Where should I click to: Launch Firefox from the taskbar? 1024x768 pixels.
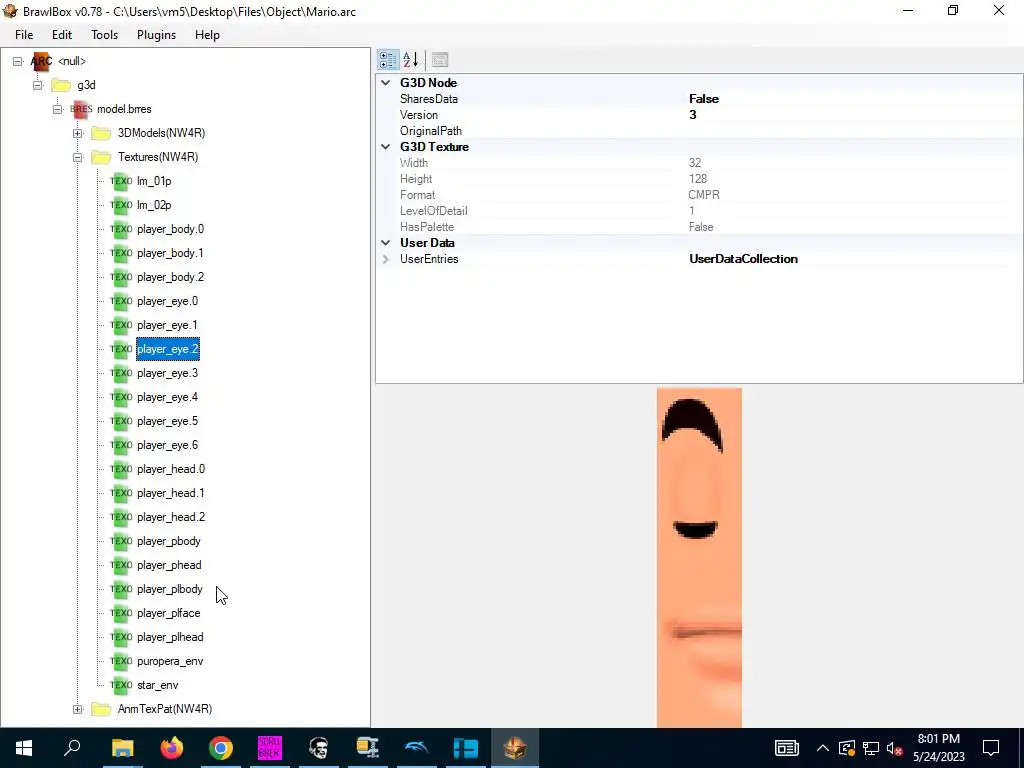[x=172, y=748]
